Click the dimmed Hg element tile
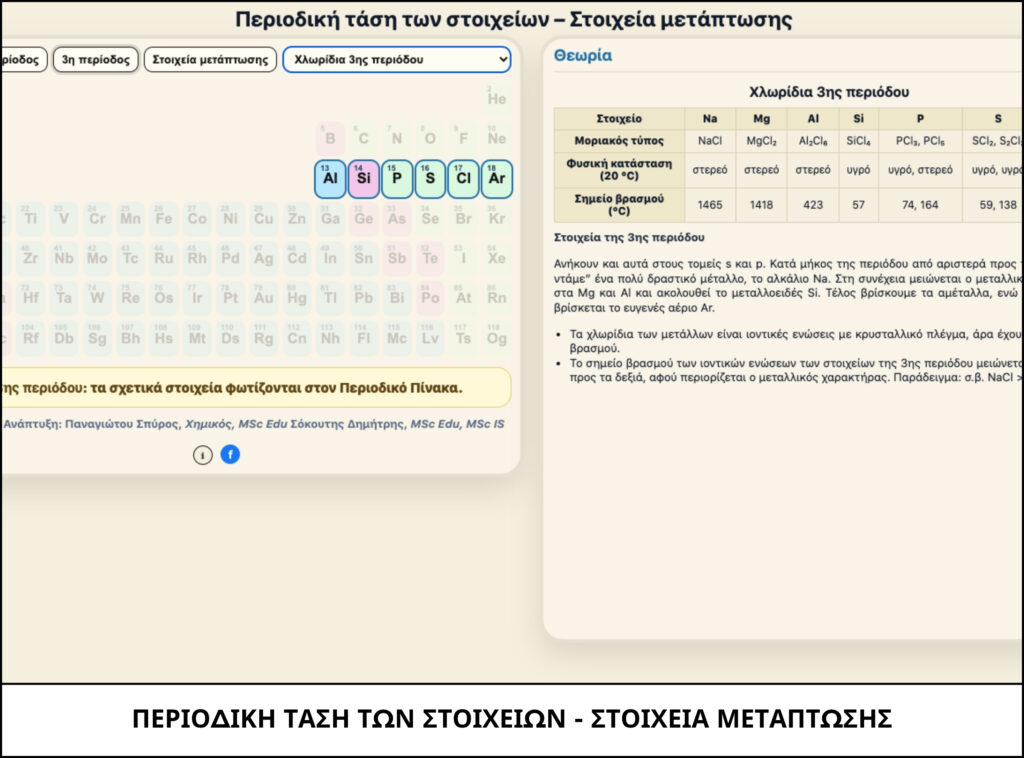Image resolution: width=1024 pixels, height=758 pixels. point(297,298)
